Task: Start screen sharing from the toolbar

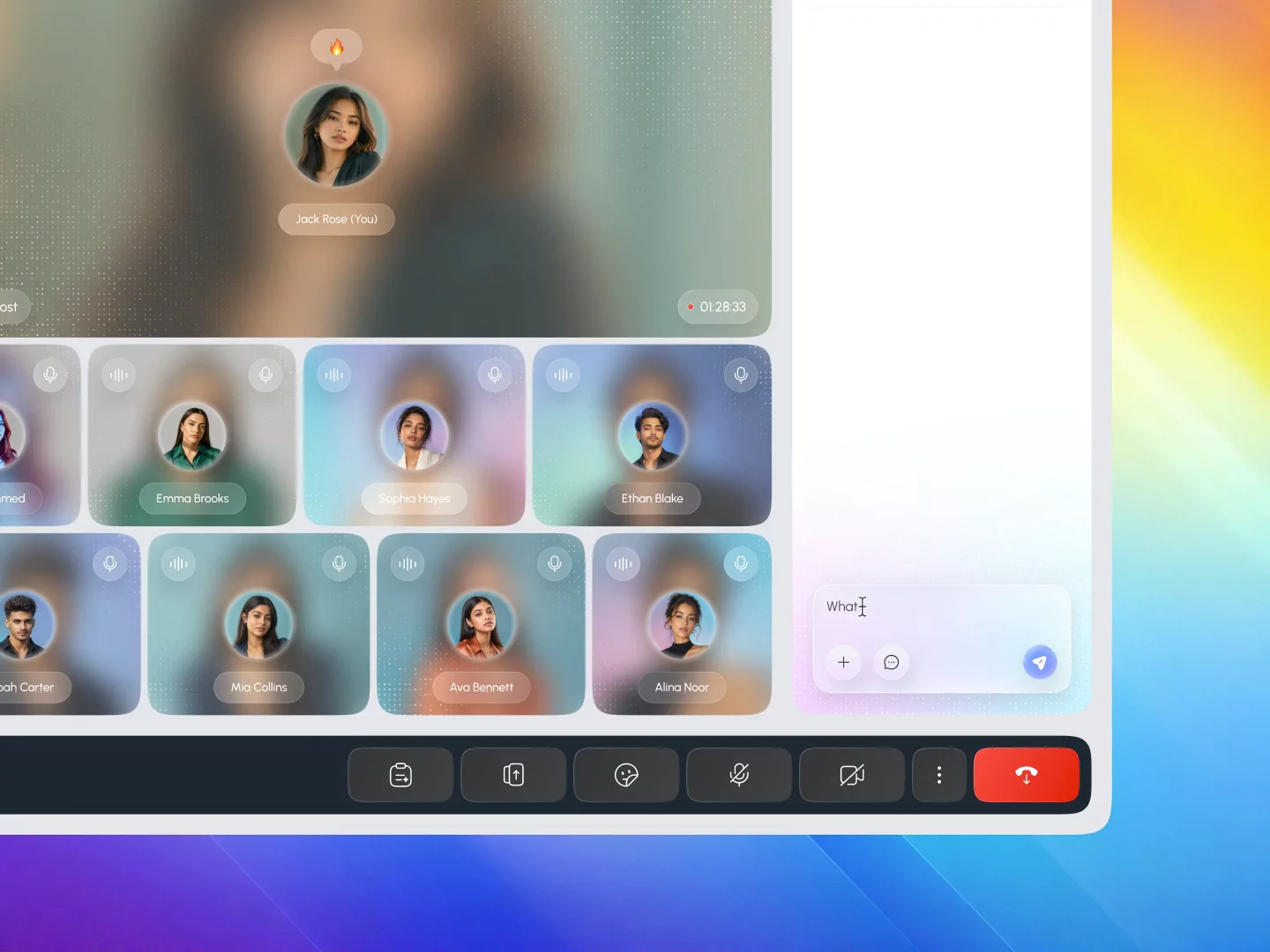Action: click(513, 775)
